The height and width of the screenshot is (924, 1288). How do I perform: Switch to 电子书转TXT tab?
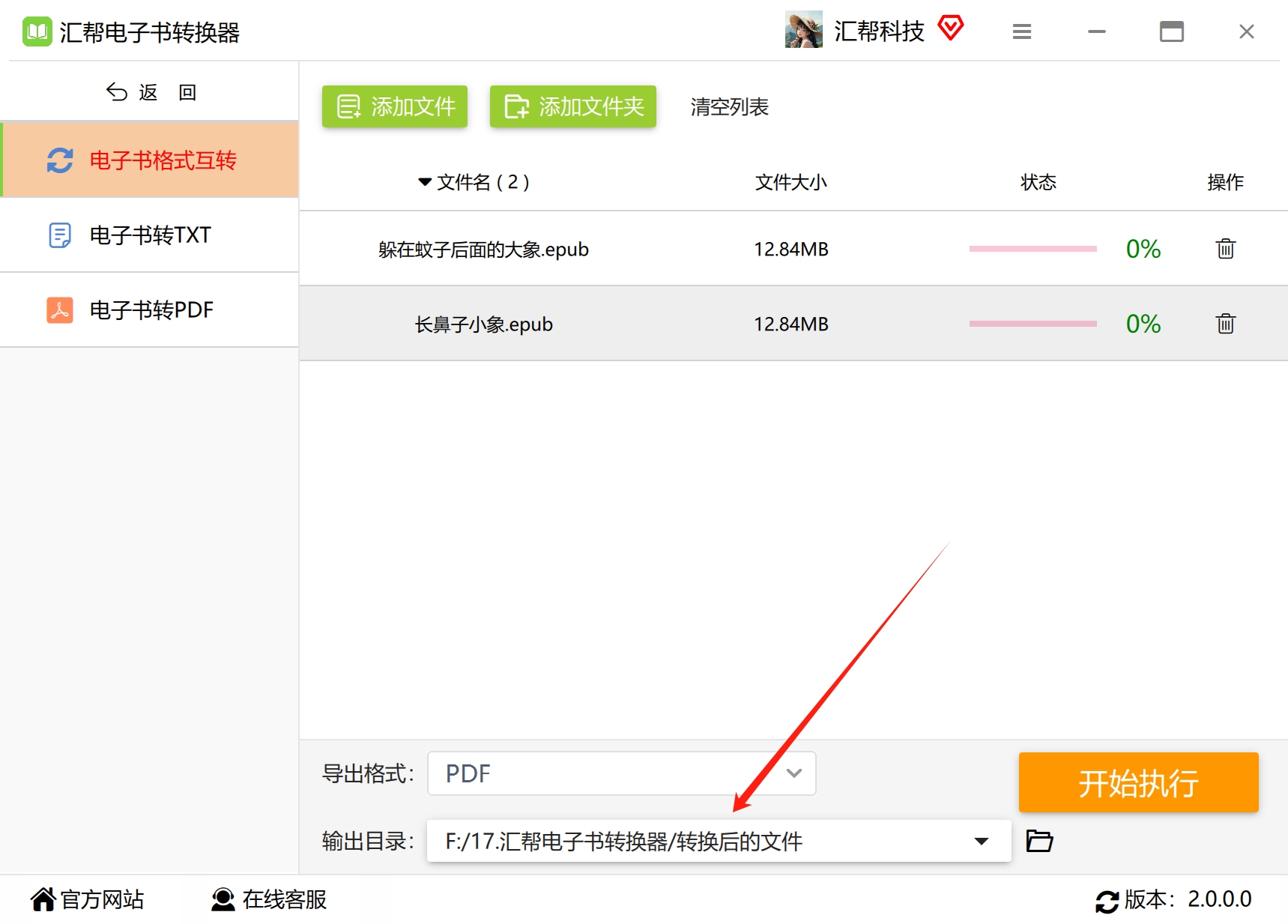point(150,235)
